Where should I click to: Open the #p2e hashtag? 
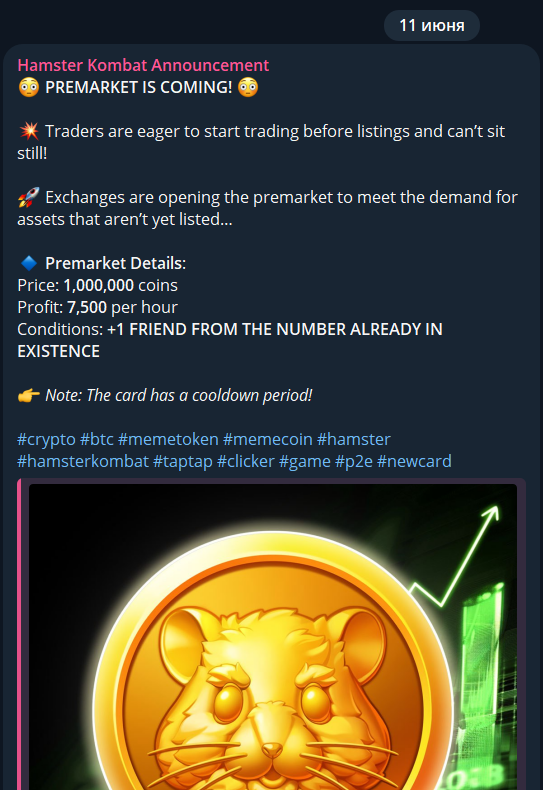(x=354, y=462)
